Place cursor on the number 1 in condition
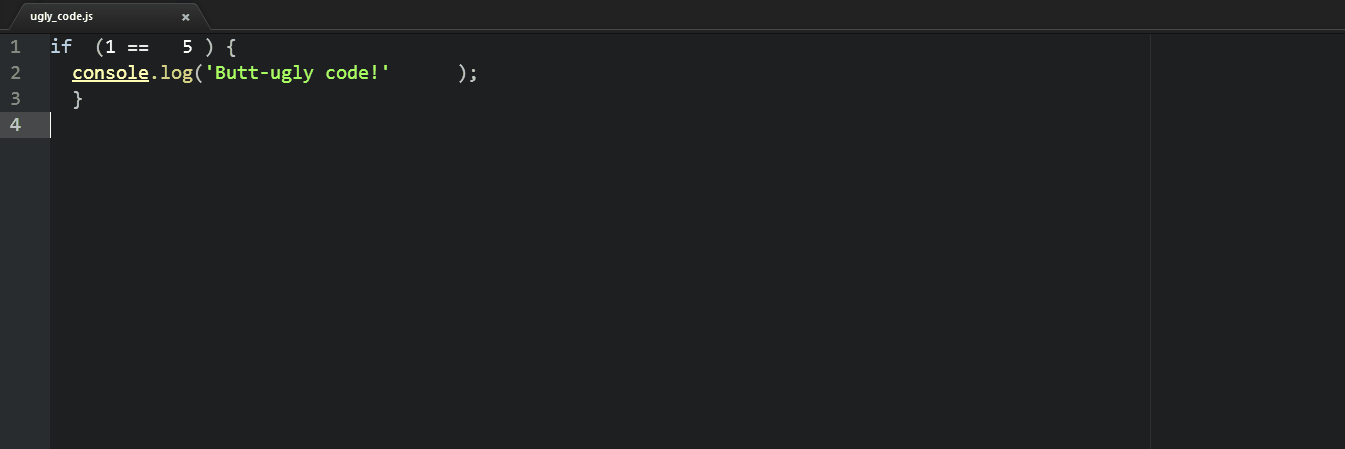The height and width of the screenshot is (449, 1345). coord(110,47)
